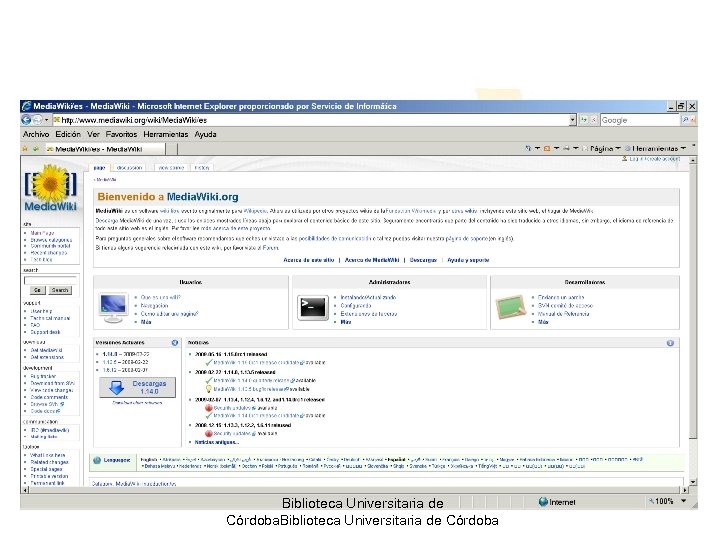Open the wiki 'history' tab
The width and height of the screenshot is (720, 540).
pyautogui.click(x=202, y=168)
